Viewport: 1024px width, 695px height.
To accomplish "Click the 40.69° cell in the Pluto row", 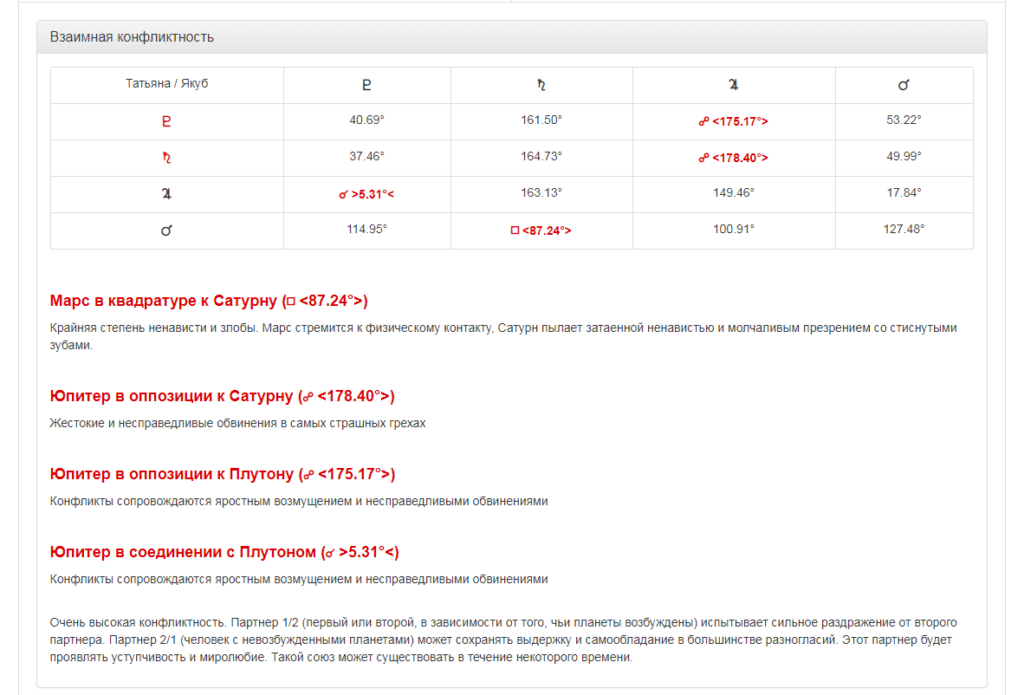I will [366, 120].
